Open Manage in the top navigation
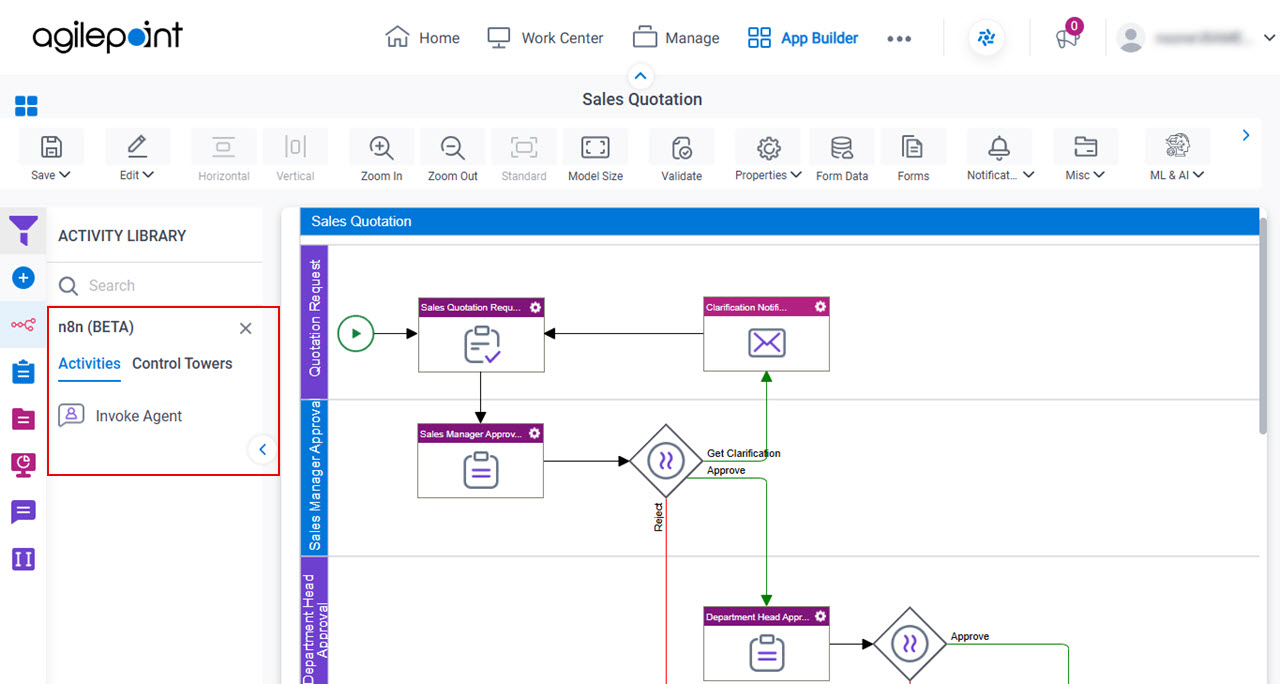This screenshot has width=1280, height=684. coord(676,38)
